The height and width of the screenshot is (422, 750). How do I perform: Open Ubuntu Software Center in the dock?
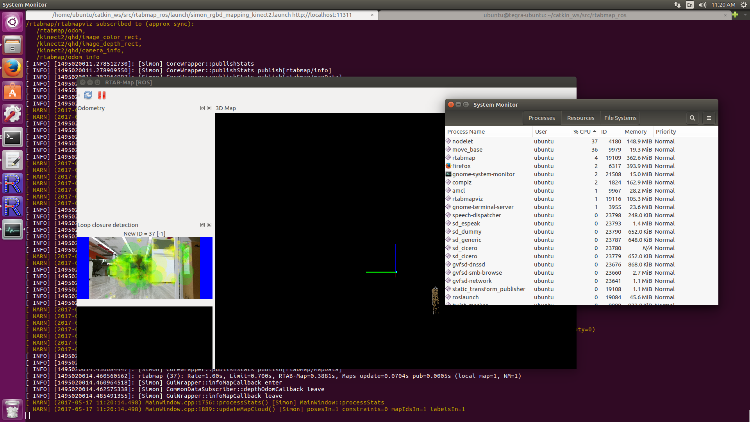coord(13,91)
